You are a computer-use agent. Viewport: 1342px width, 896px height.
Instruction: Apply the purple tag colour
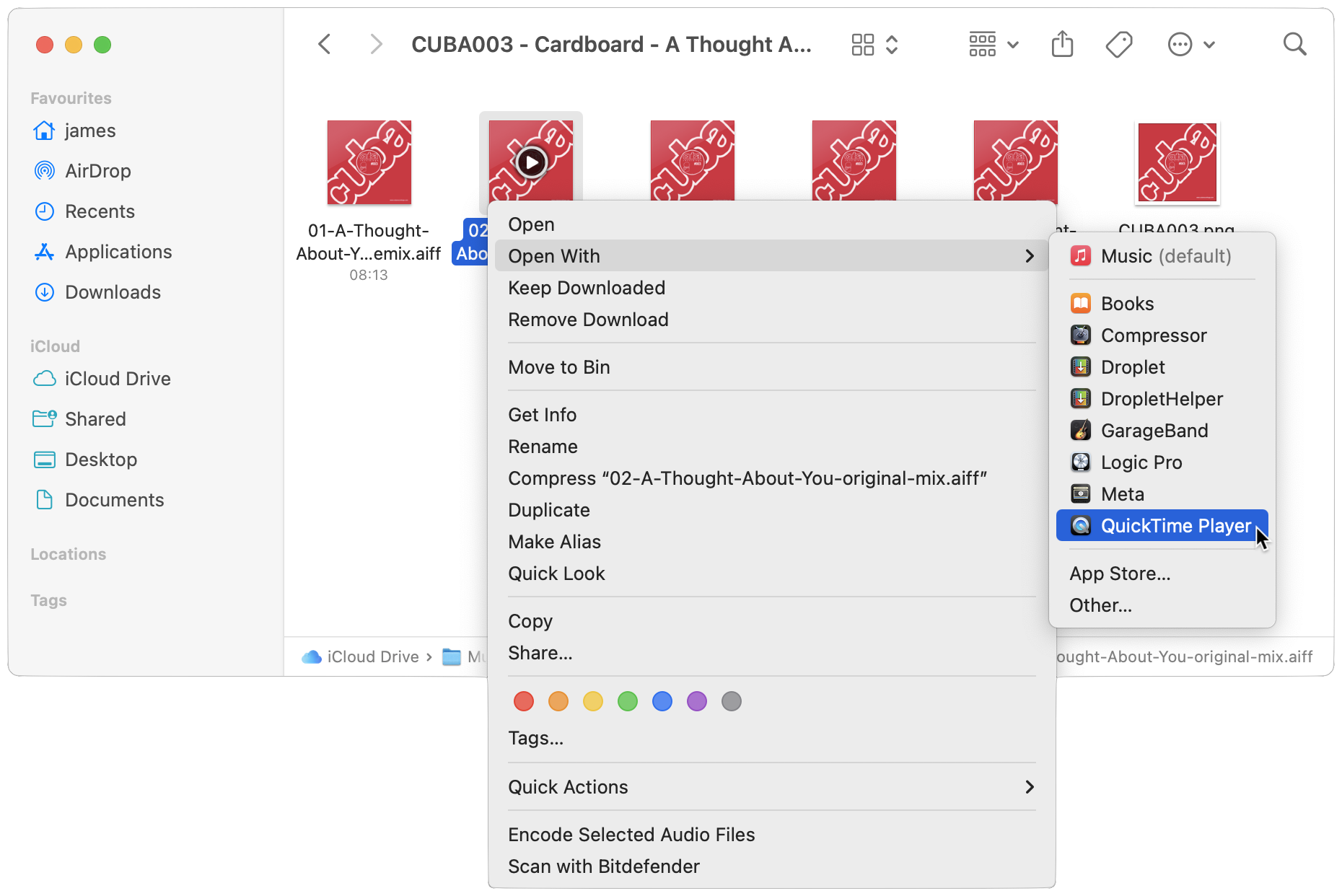(x=697, y=701)
